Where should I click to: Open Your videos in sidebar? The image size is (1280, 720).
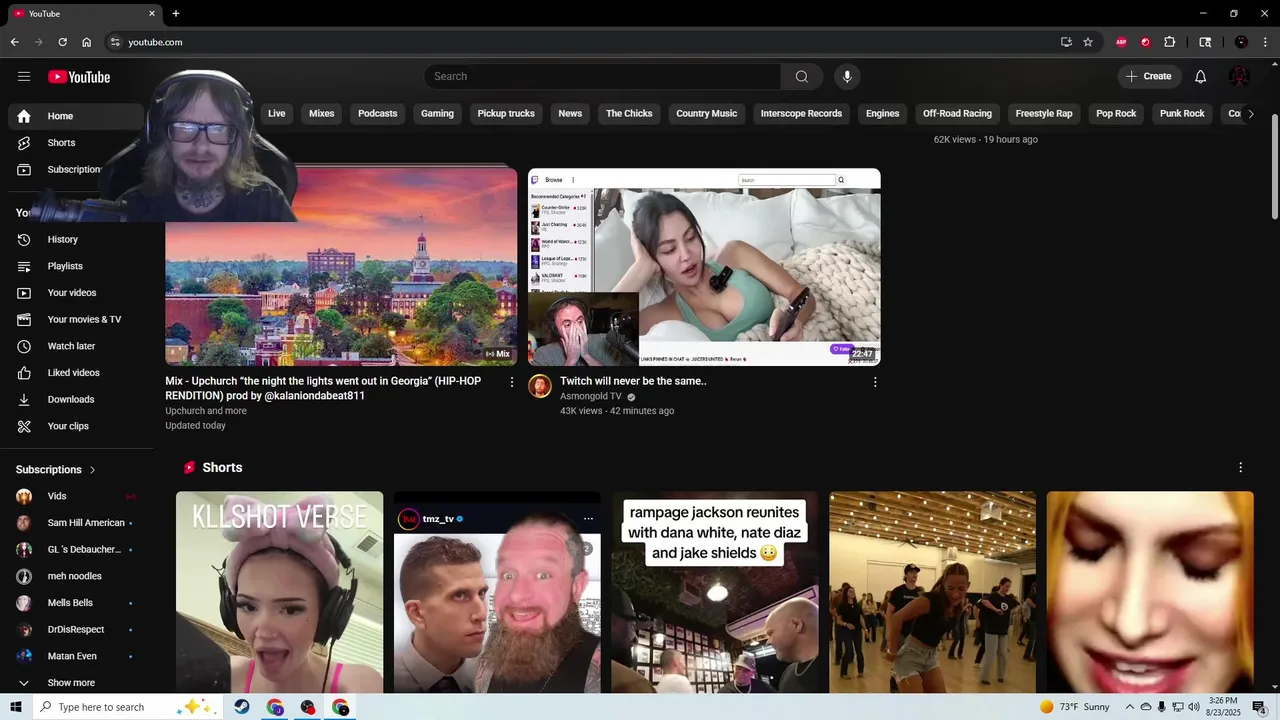tap(76, 293)
